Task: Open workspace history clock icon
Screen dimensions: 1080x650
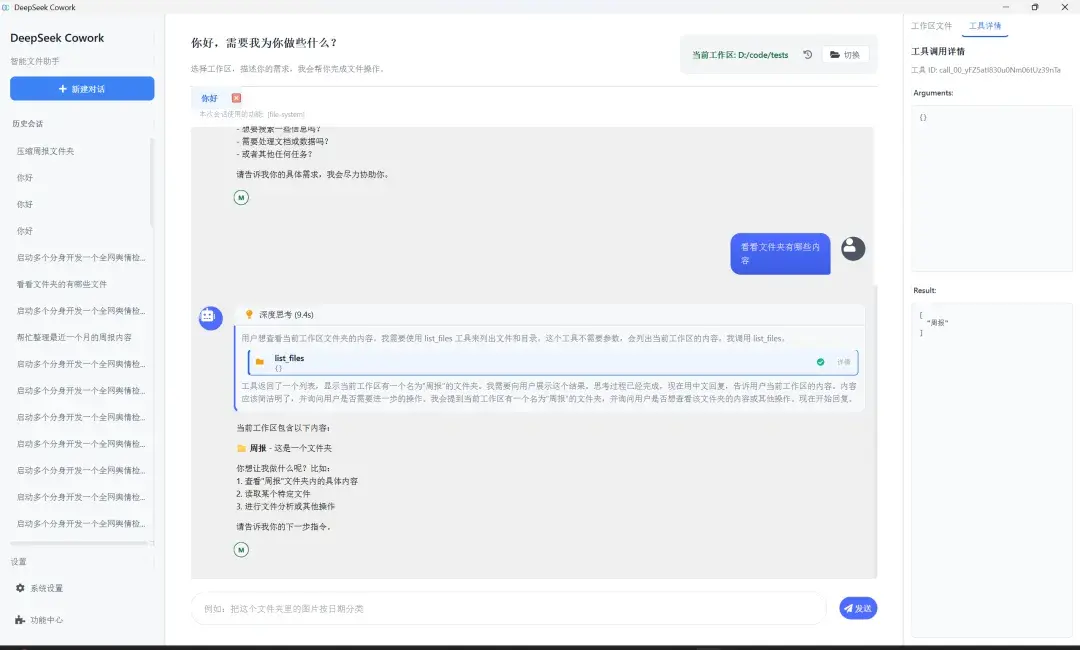Action: tap(807, 54)
